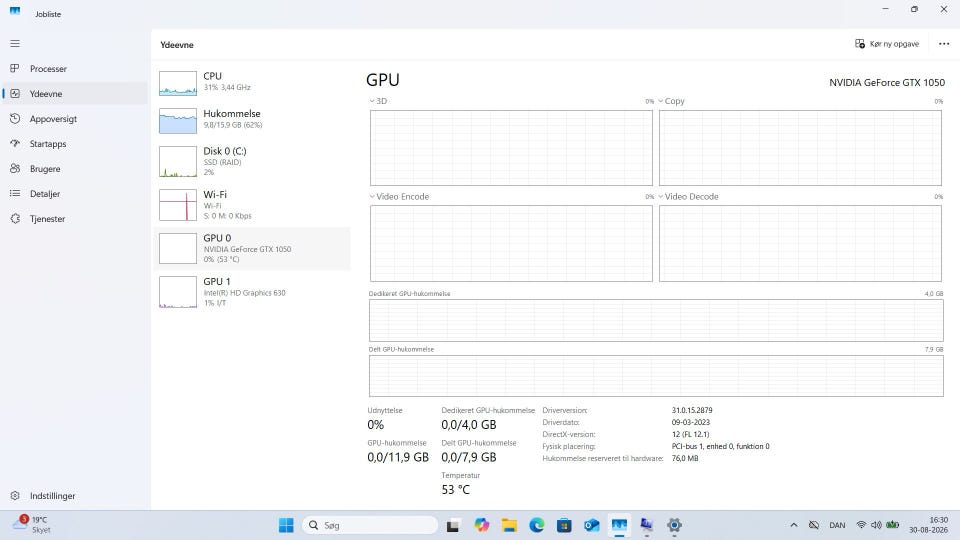The width and height of the screenshot is (960, 540).
Task: Click the 76,0 MB reserved memory value
Action: tap(685, 458)
